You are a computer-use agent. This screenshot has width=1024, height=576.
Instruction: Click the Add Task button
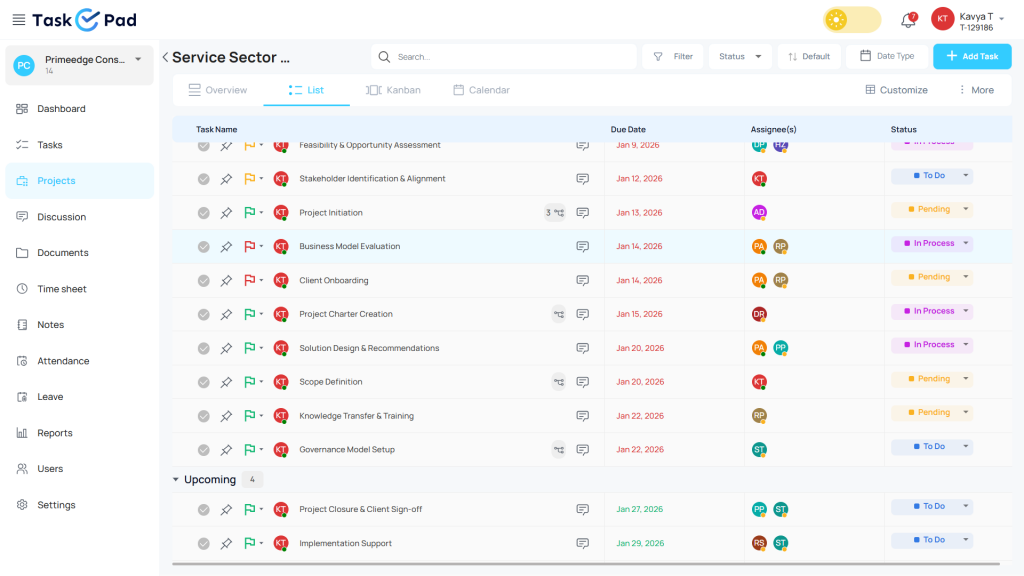[x=971, y=57]
